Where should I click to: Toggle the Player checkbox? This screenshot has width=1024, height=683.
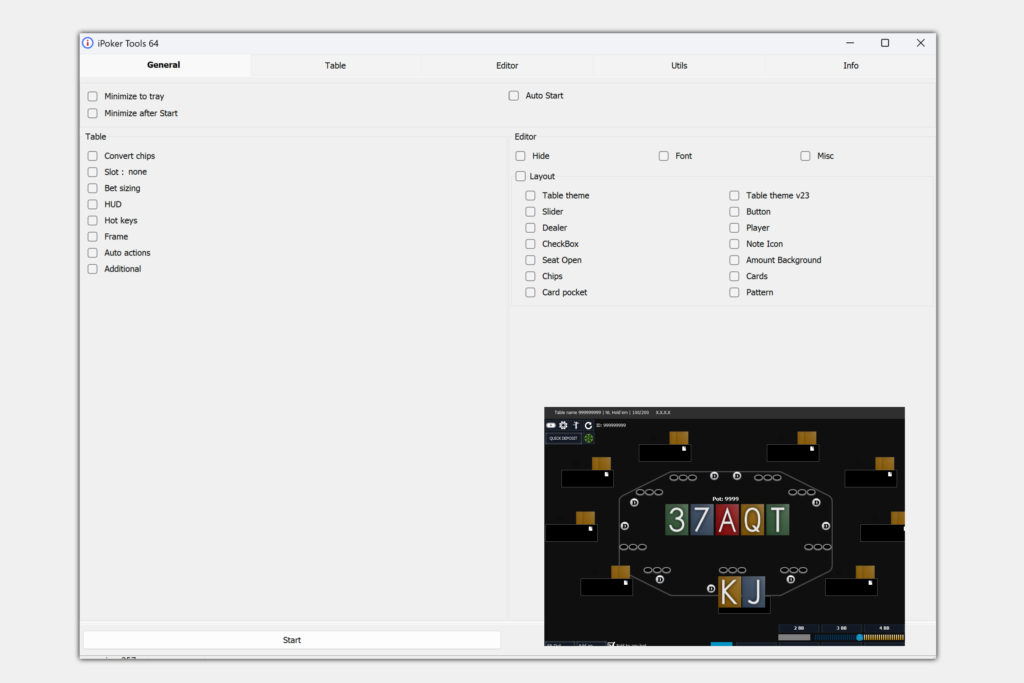pos(734,228)
